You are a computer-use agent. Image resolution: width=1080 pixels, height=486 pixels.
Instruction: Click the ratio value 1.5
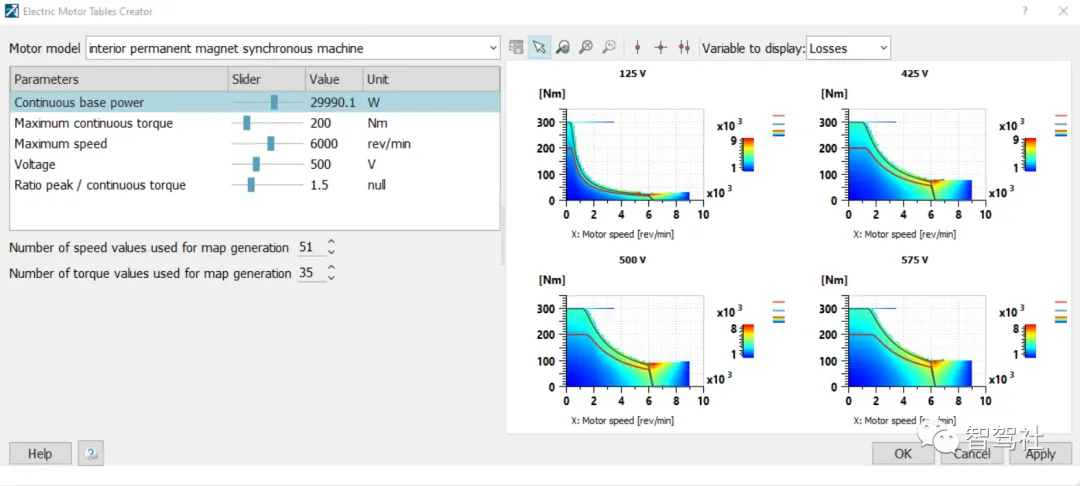(319, 185)
